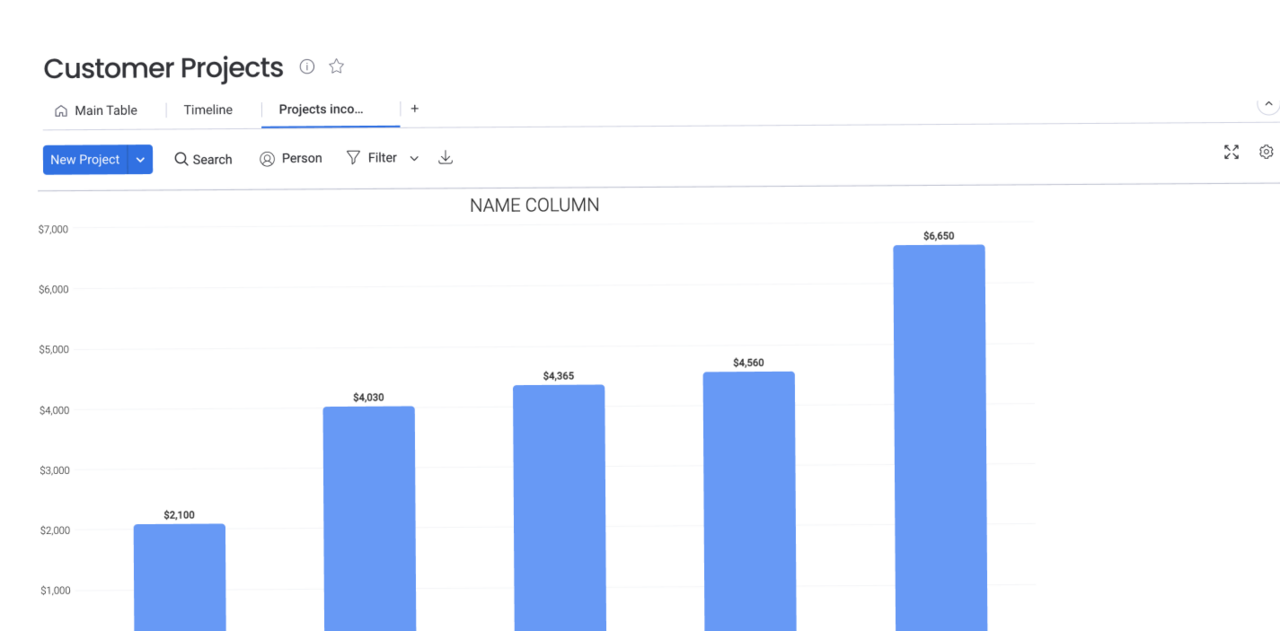Switch to the Timeline tab

point(208,110)
